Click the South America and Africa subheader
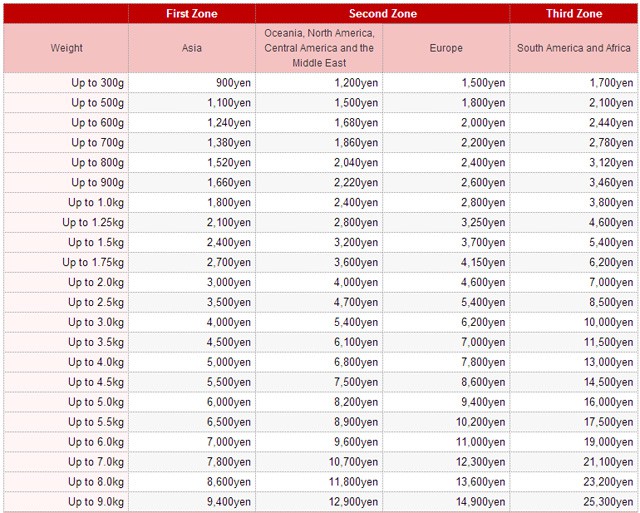The width and height of the screenshot is (640, 513). [x=573, y=48]
